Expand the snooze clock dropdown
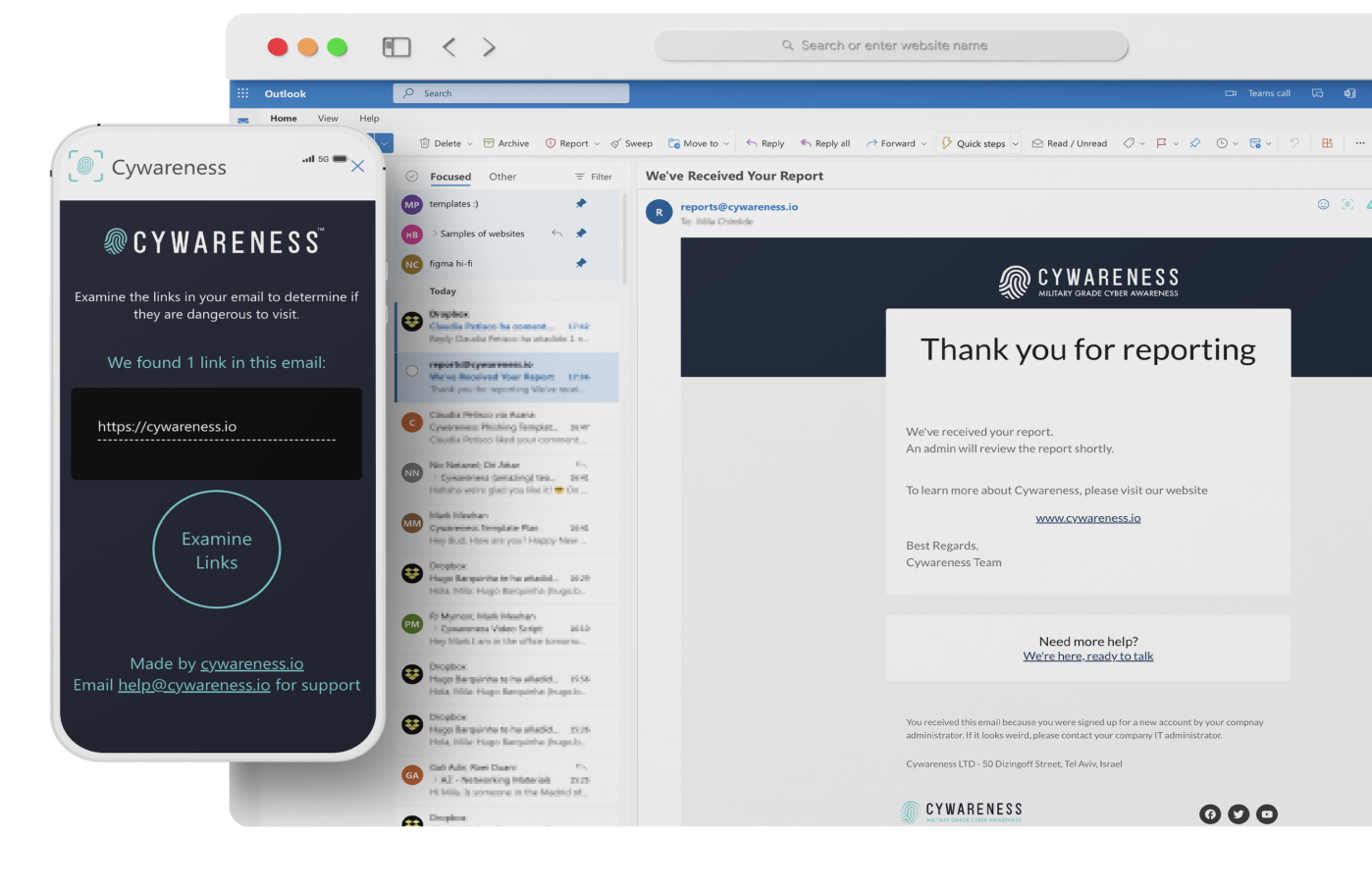Viewport: 1372px width, 891px height. click(1236, 143)
